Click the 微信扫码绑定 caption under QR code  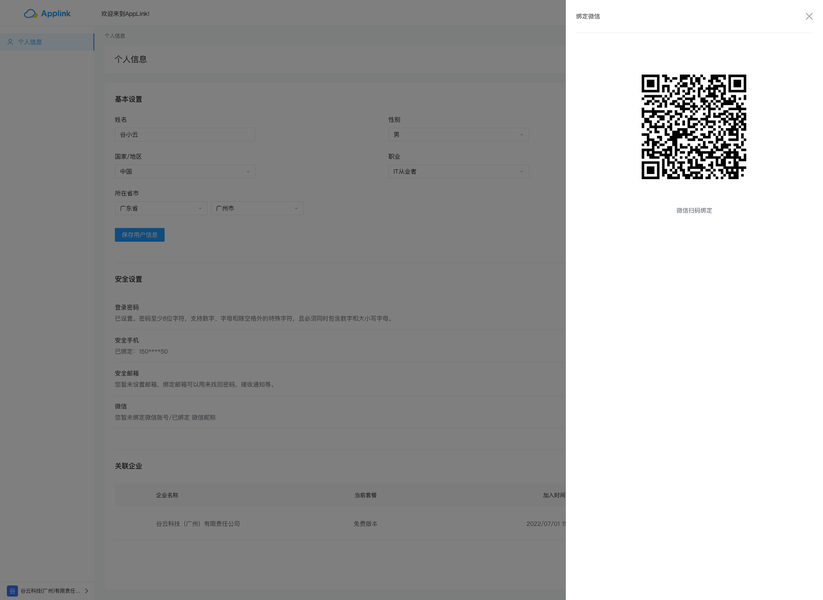point(694,210)
